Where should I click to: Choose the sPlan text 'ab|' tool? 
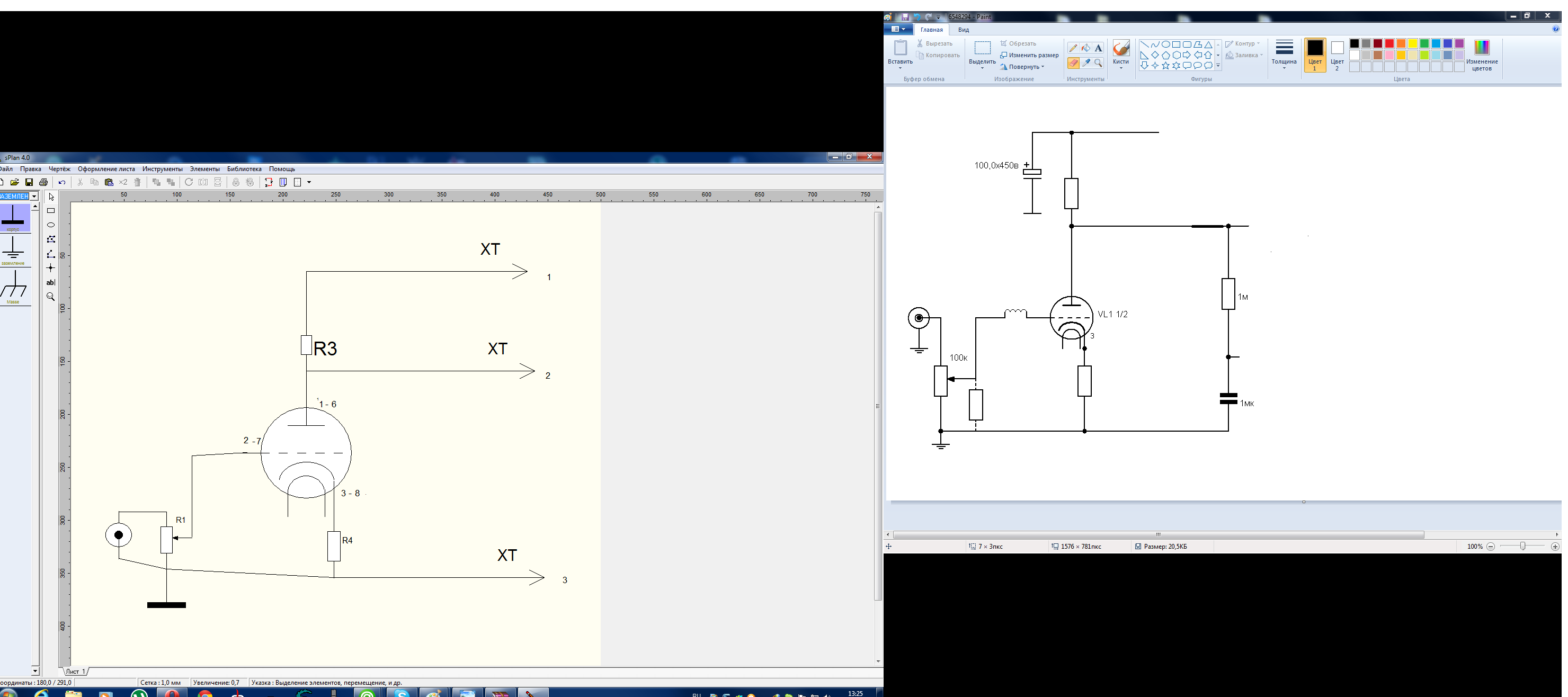tap(51, 282)
